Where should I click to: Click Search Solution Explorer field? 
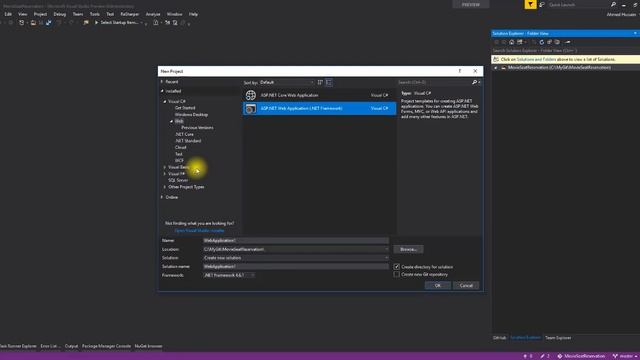565,51
